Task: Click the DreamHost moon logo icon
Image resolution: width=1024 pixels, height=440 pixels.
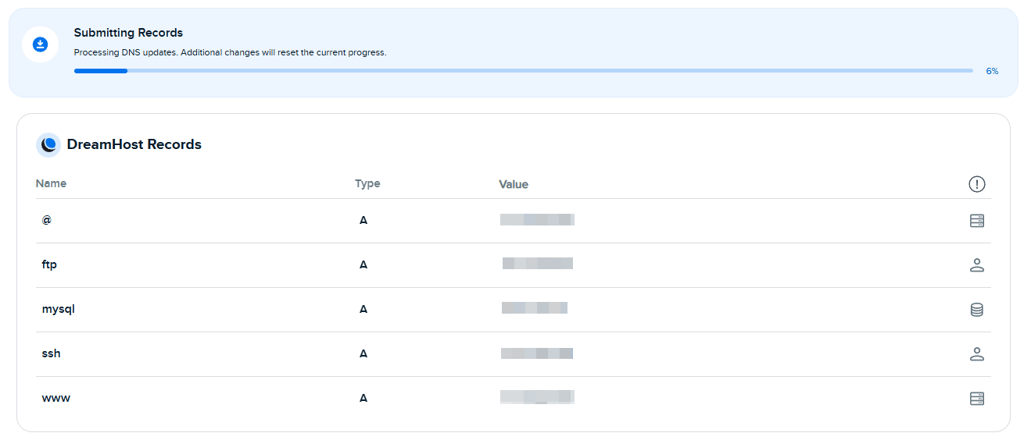Action: (x=48, y=145)
